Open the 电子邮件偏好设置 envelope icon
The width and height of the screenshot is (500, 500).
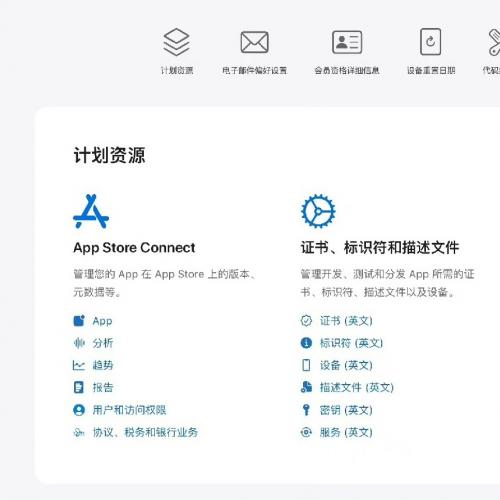pos(254,42)
